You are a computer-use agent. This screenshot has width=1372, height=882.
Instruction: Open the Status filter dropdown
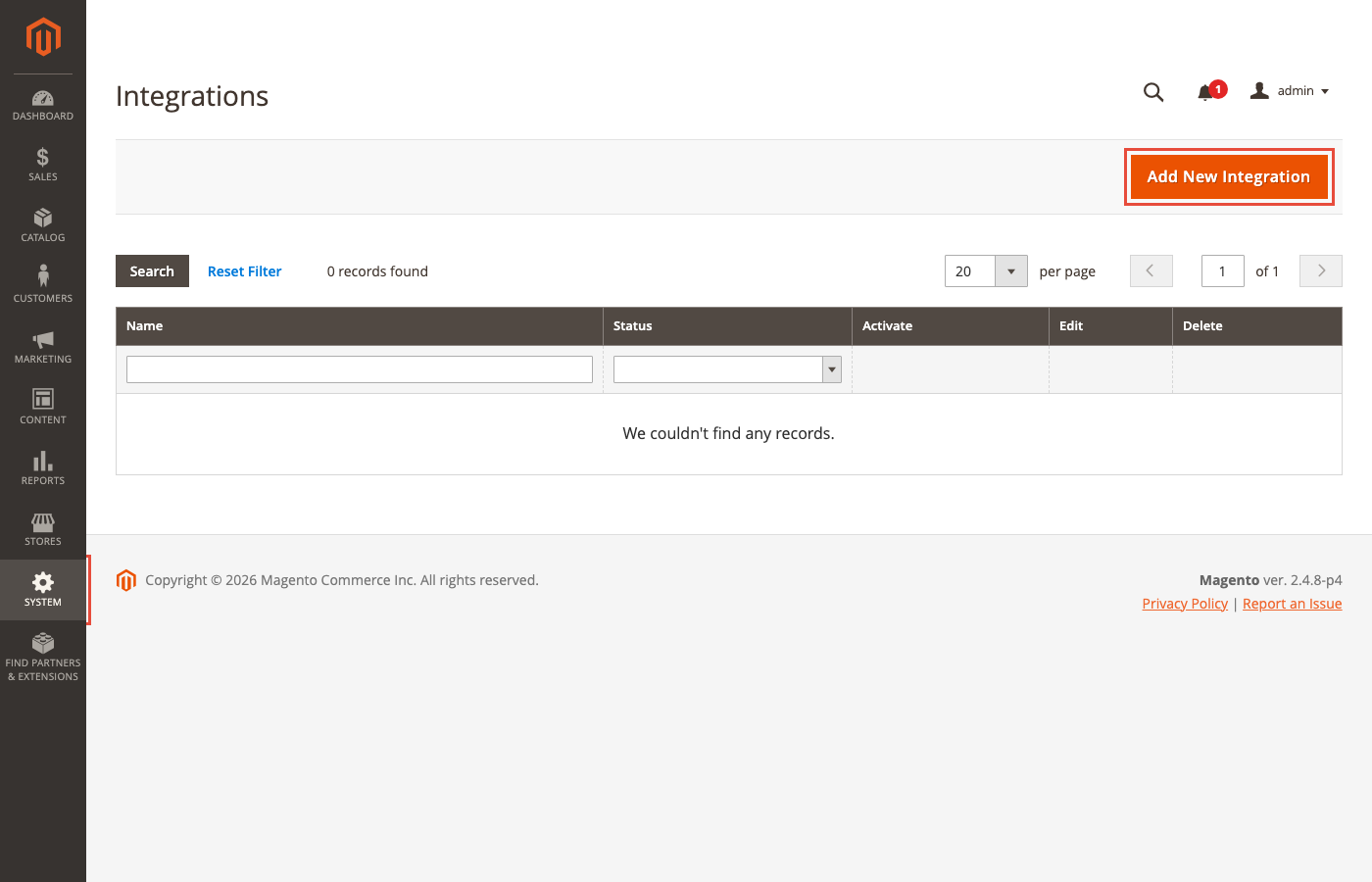831,368
